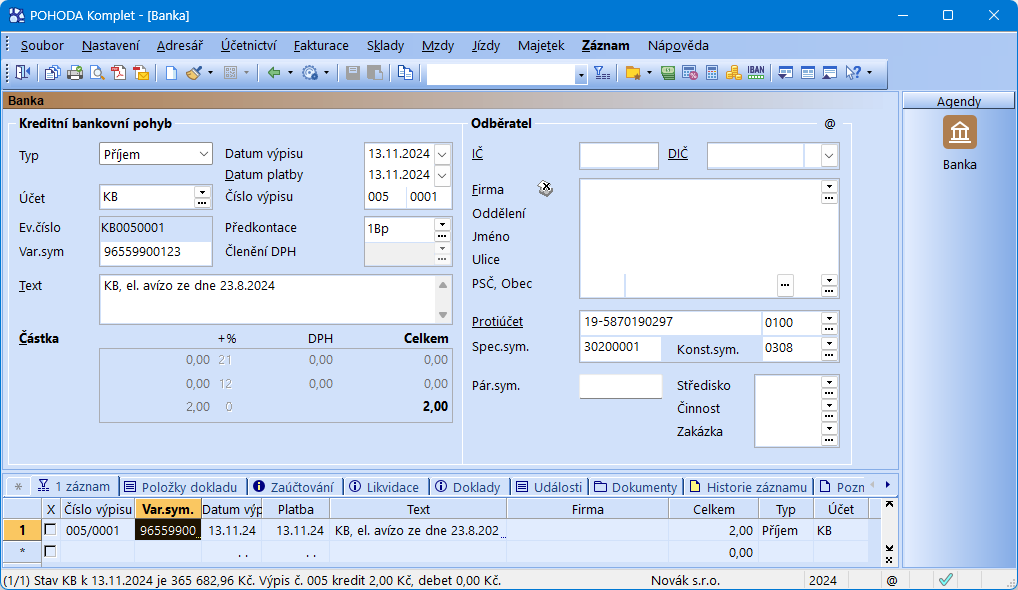The height and width of the screenshot is (590, 1018).
Task: Click the Agendy panel header button
Action: [958, 101]
